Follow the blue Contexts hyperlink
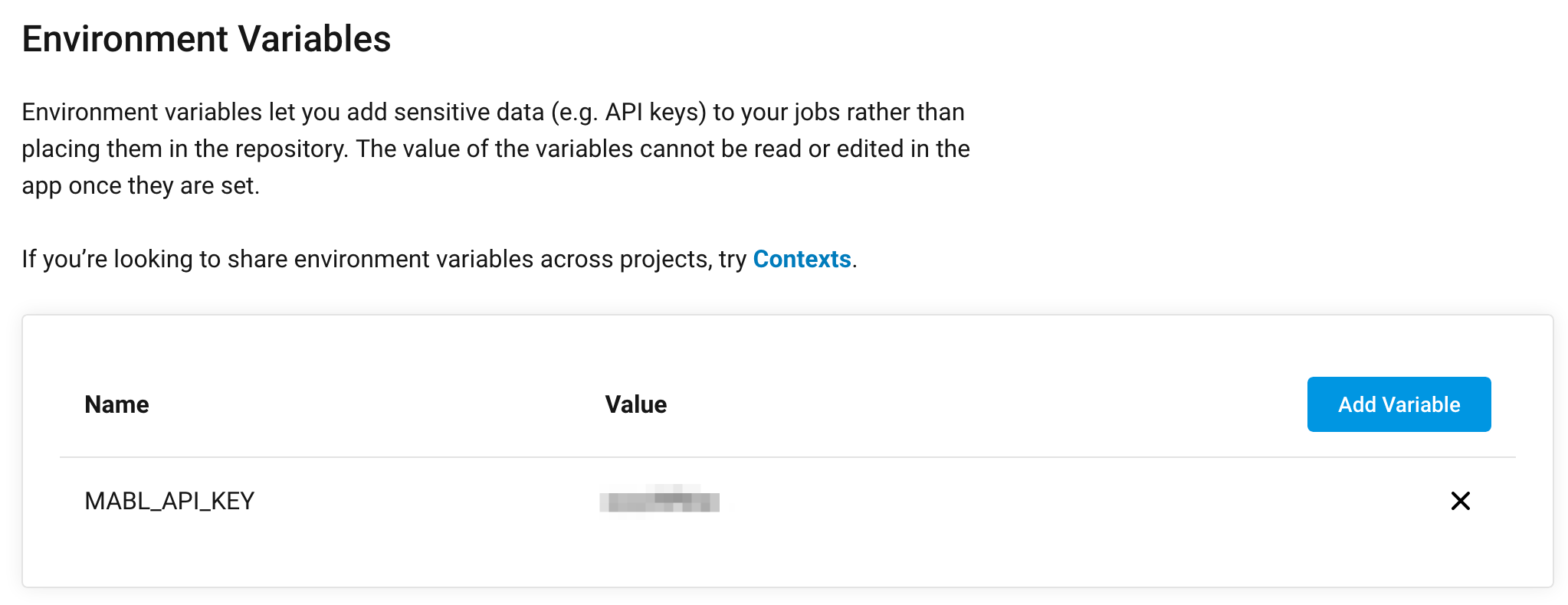Screen dimensions: 1568x605 click(x=802, y=260)
